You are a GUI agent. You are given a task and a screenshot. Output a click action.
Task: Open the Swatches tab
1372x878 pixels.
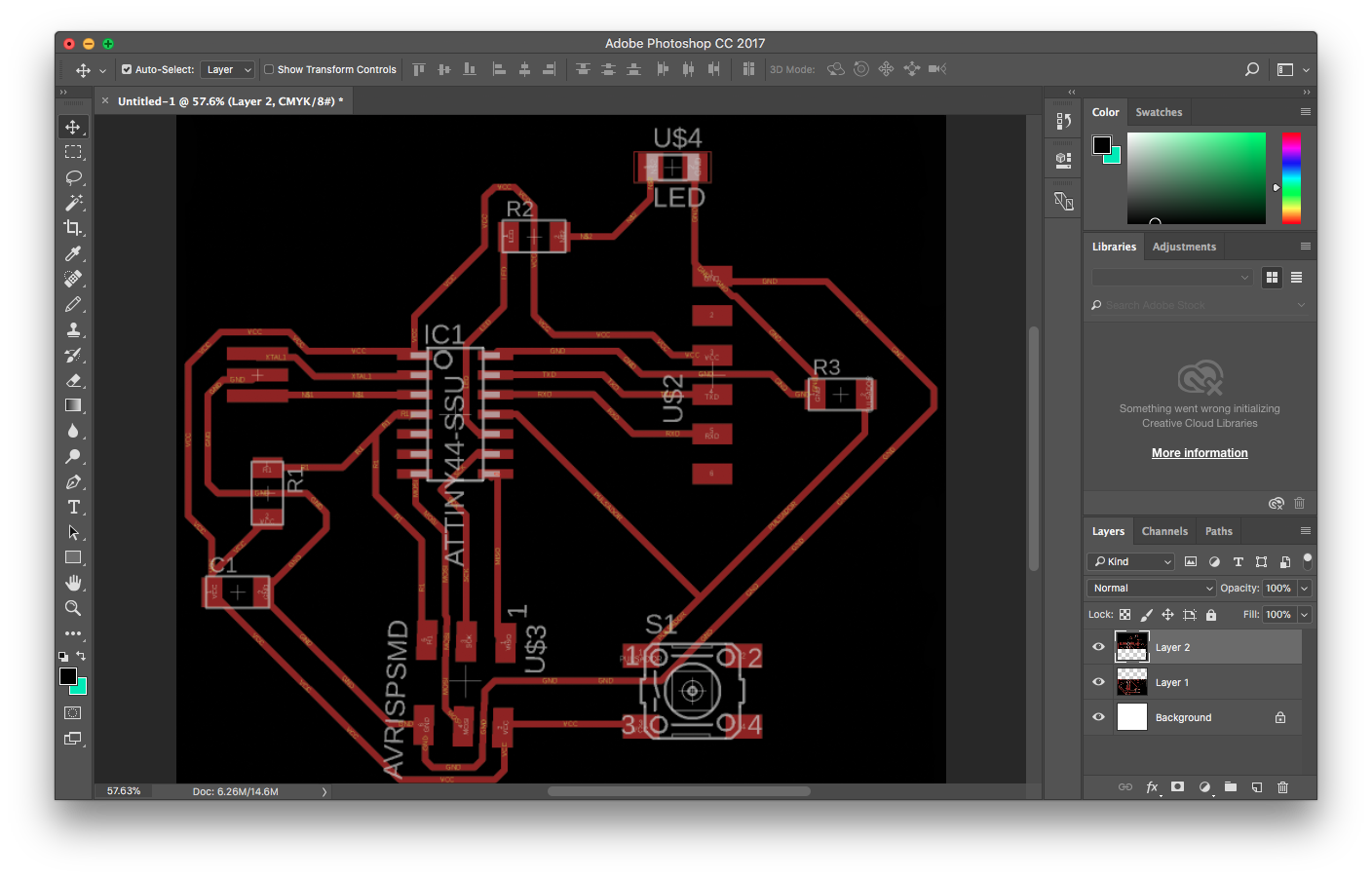[1159, 112]
